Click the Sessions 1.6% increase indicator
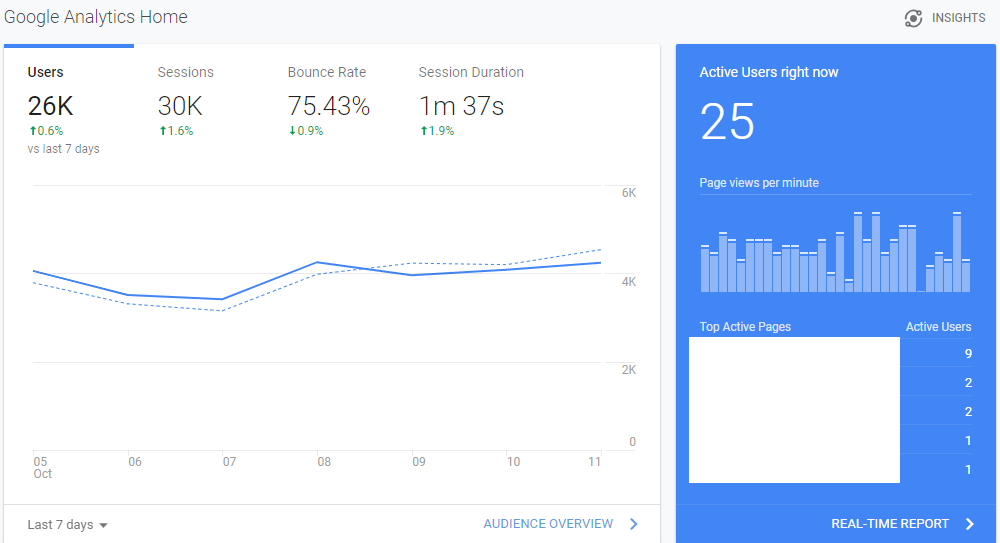 (176, 131)
